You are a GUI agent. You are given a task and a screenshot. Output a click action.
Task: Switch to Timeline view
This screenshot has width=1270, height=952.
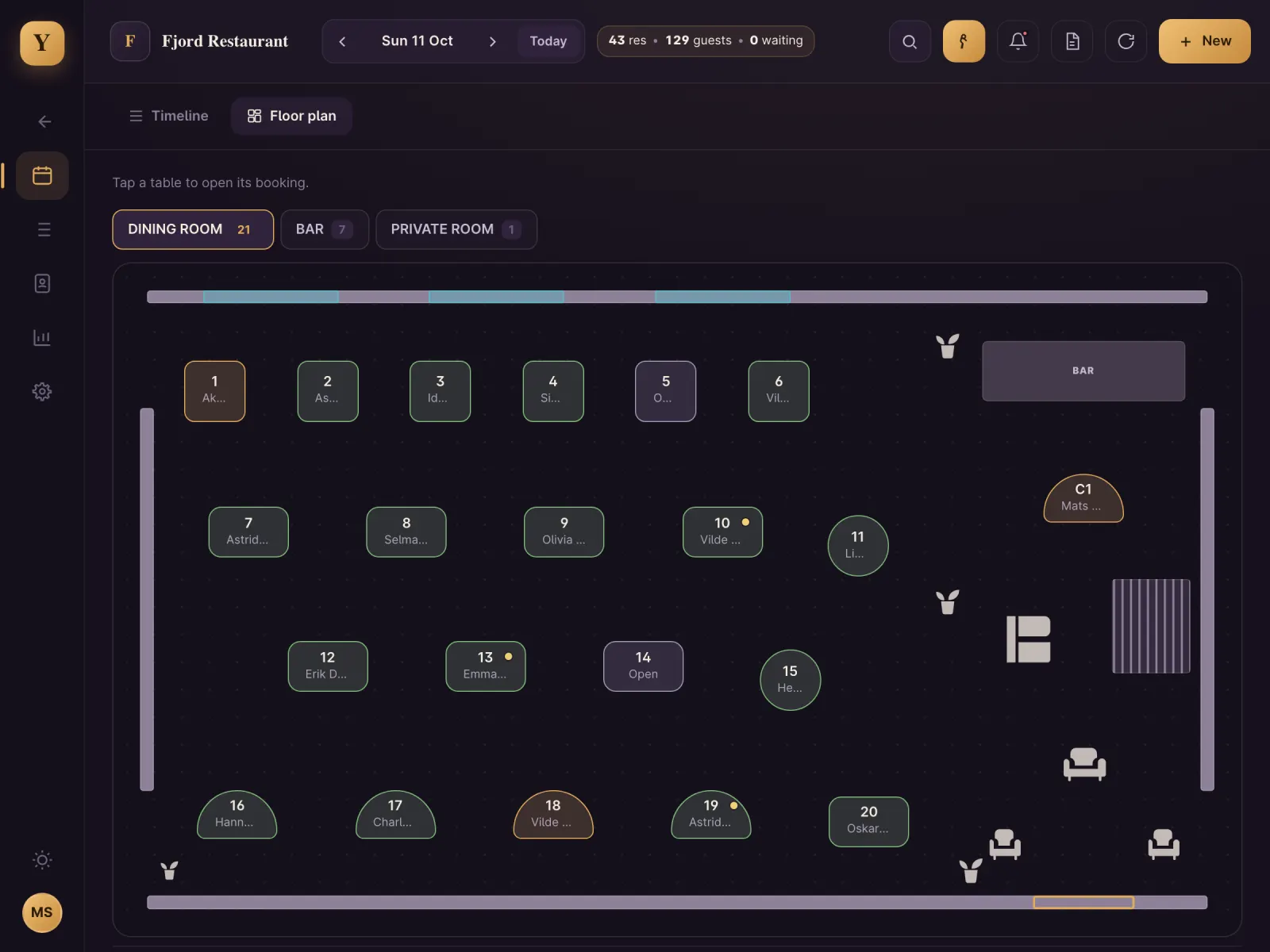point(168,116)
